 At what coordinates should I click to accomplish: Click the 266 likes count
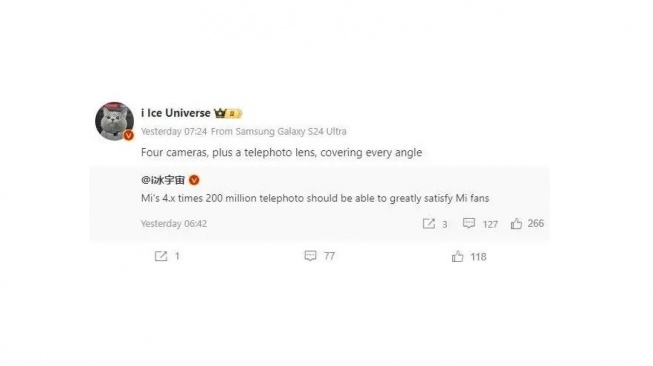point(536,224)
